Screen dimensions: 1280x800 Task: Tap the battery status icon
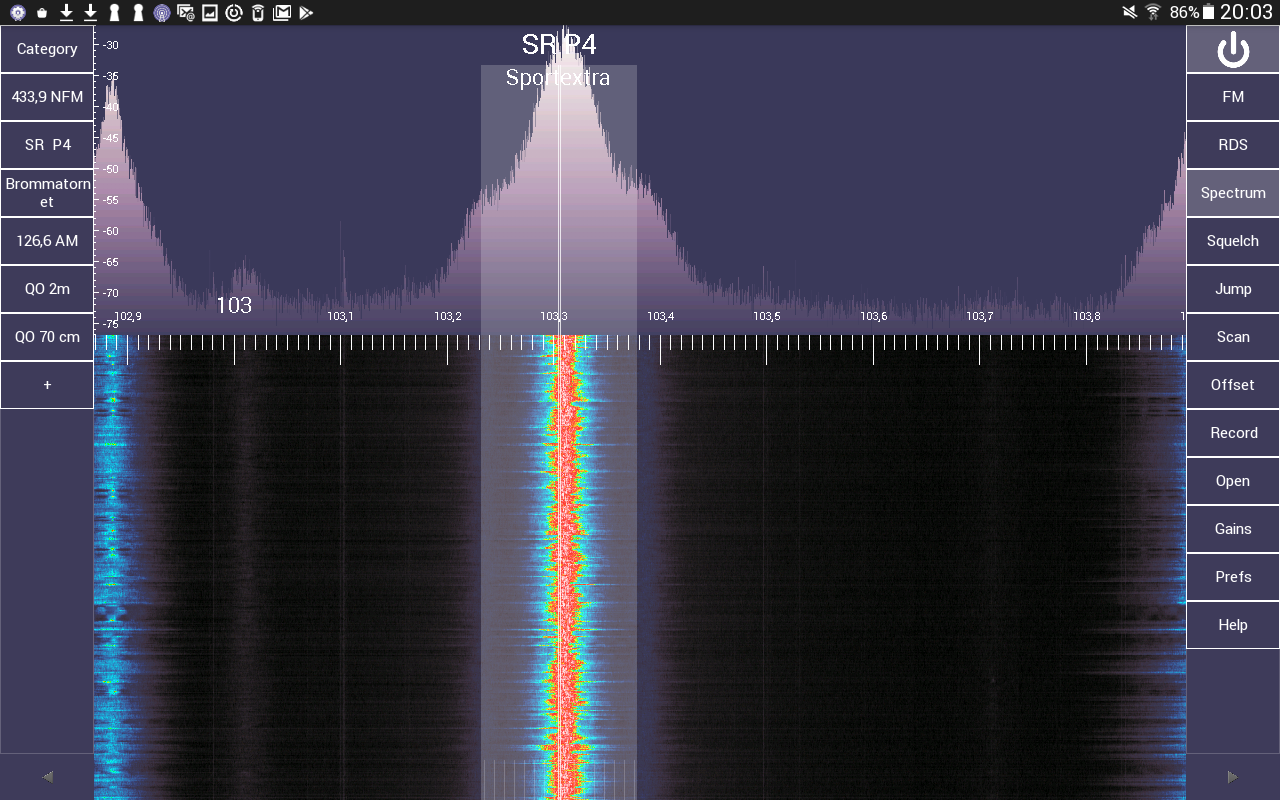tap(1208, 12)
